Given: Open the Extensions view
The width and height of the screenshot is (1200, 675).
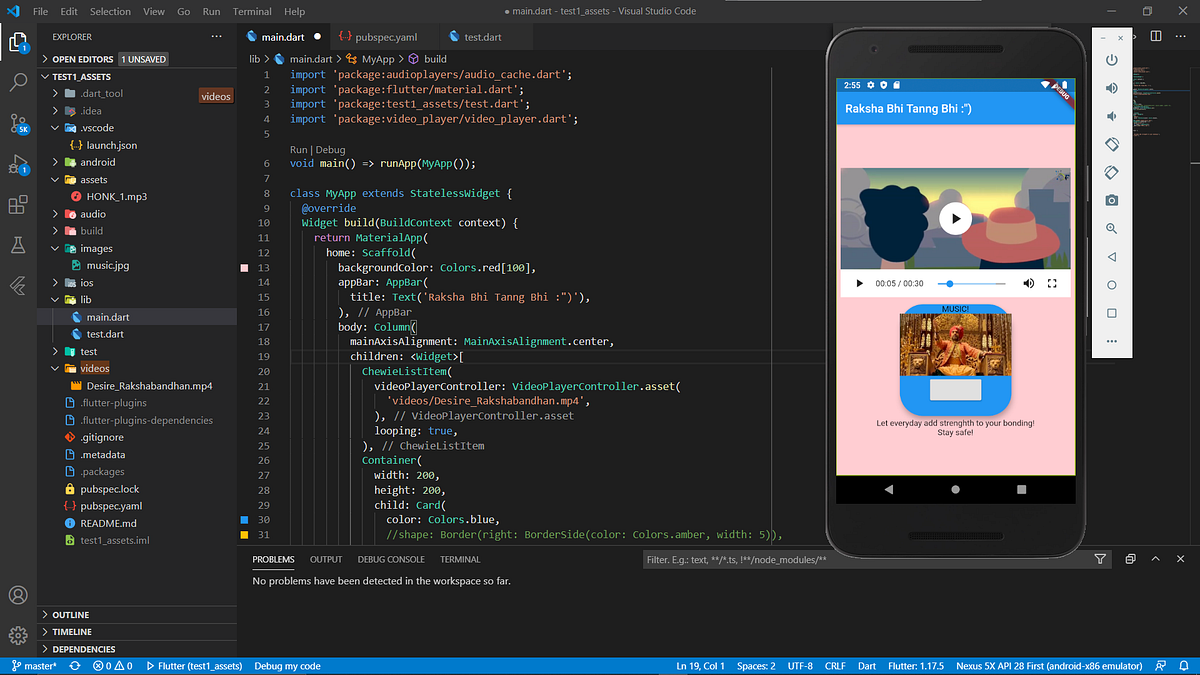Looking at the screenshot, I should pyautogui.click(x=18, y=204).
